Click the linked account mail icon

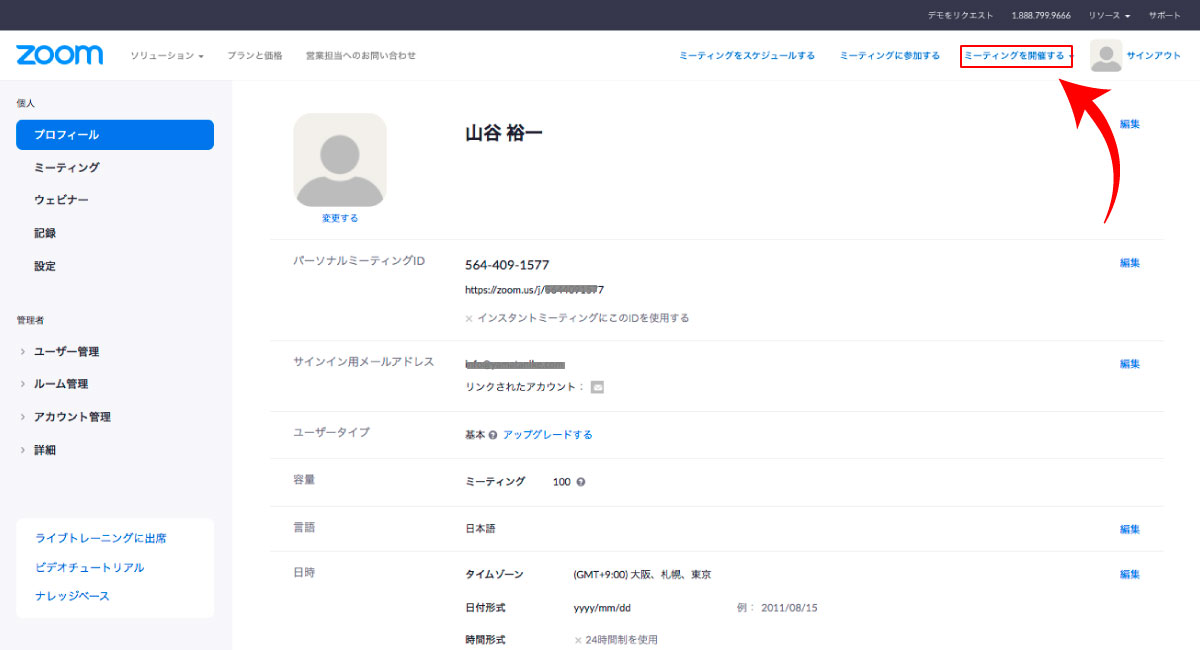(597, 387)
